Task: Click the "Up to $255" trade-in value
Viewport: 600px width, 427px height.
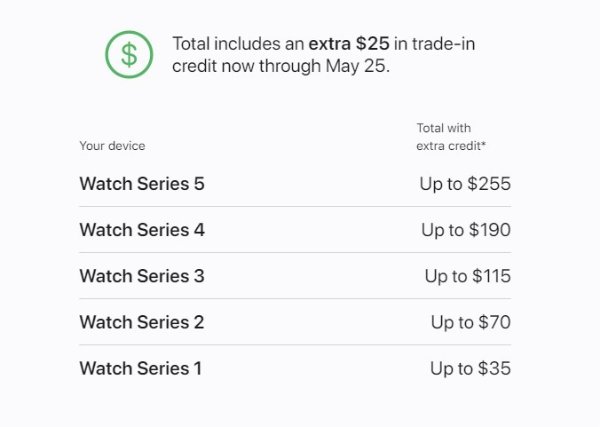Action: [x=465, y=184]
